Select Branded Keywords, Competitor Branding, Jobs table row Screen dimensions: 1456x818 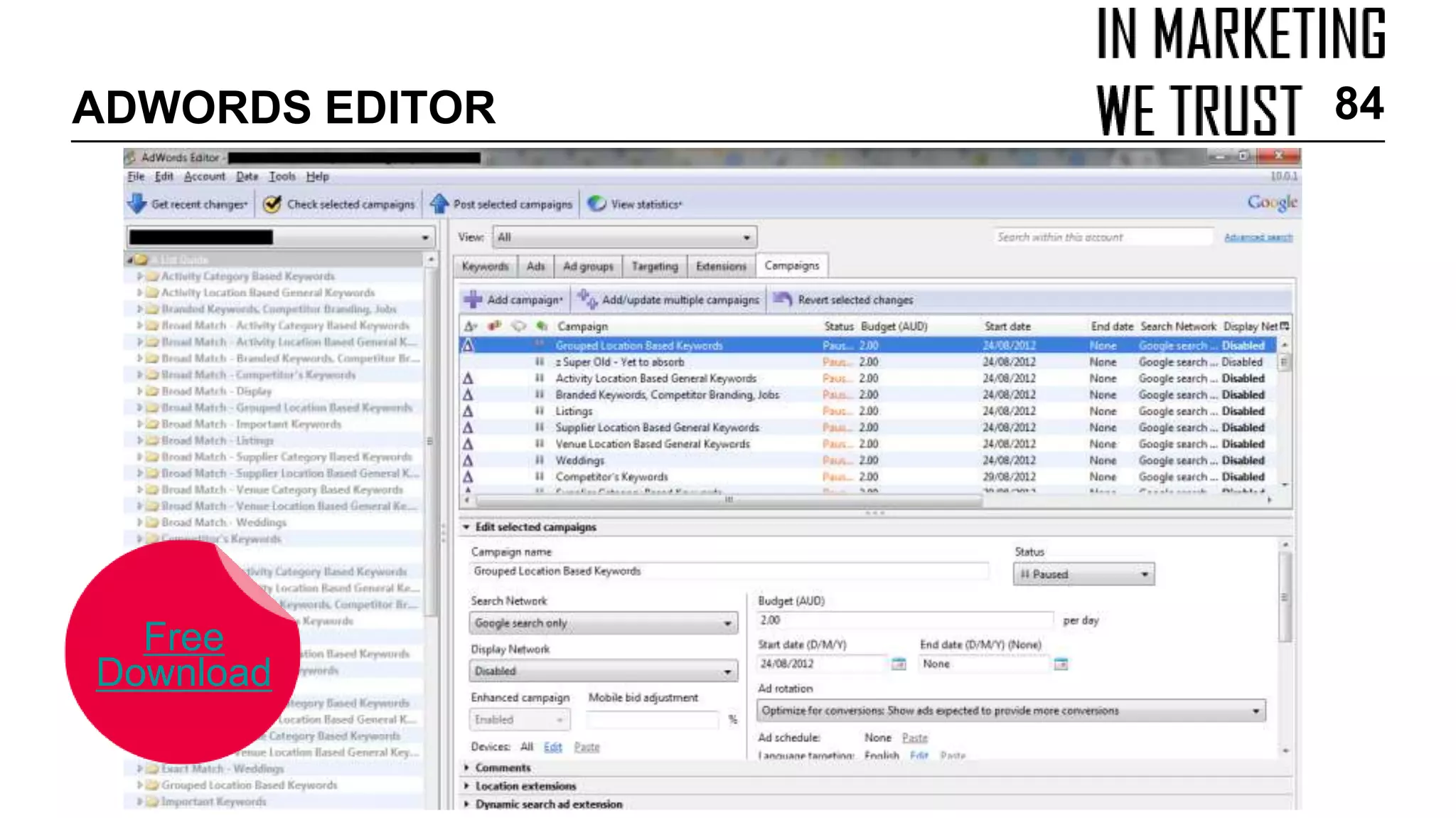(x=867, y=395)
